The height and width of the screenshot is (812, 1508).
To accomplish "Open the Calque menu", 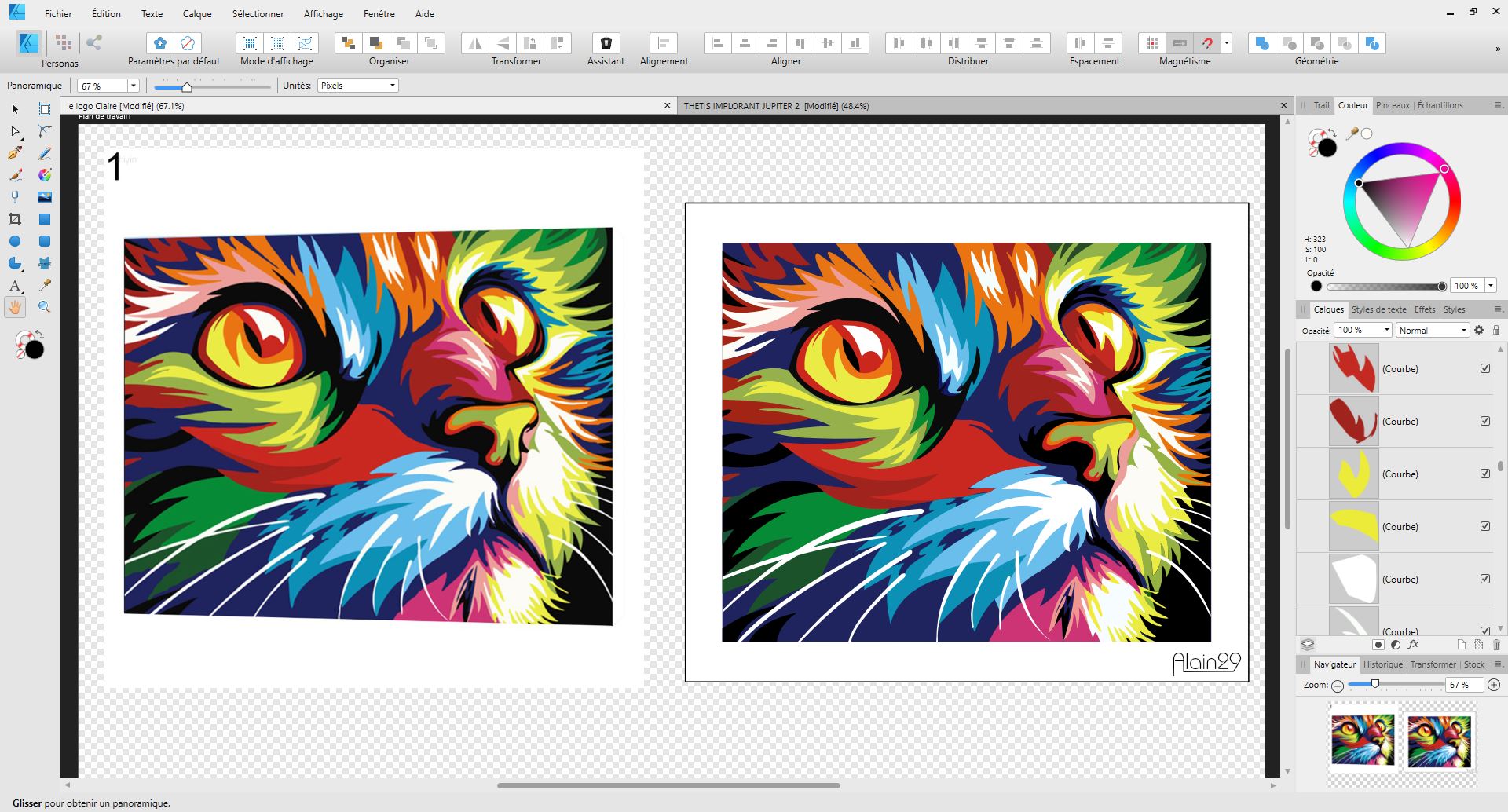I will [x=197, y=13].
